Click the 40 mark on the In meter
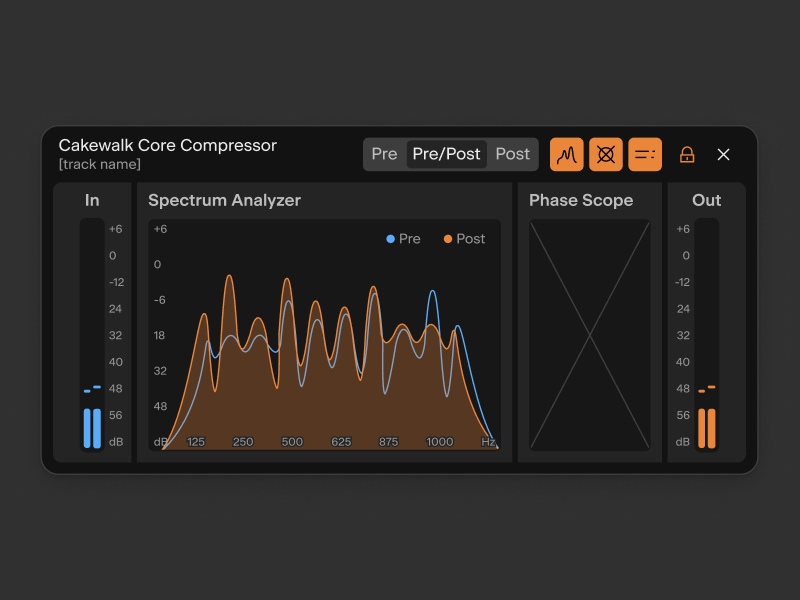 click(x=116, y=362)
